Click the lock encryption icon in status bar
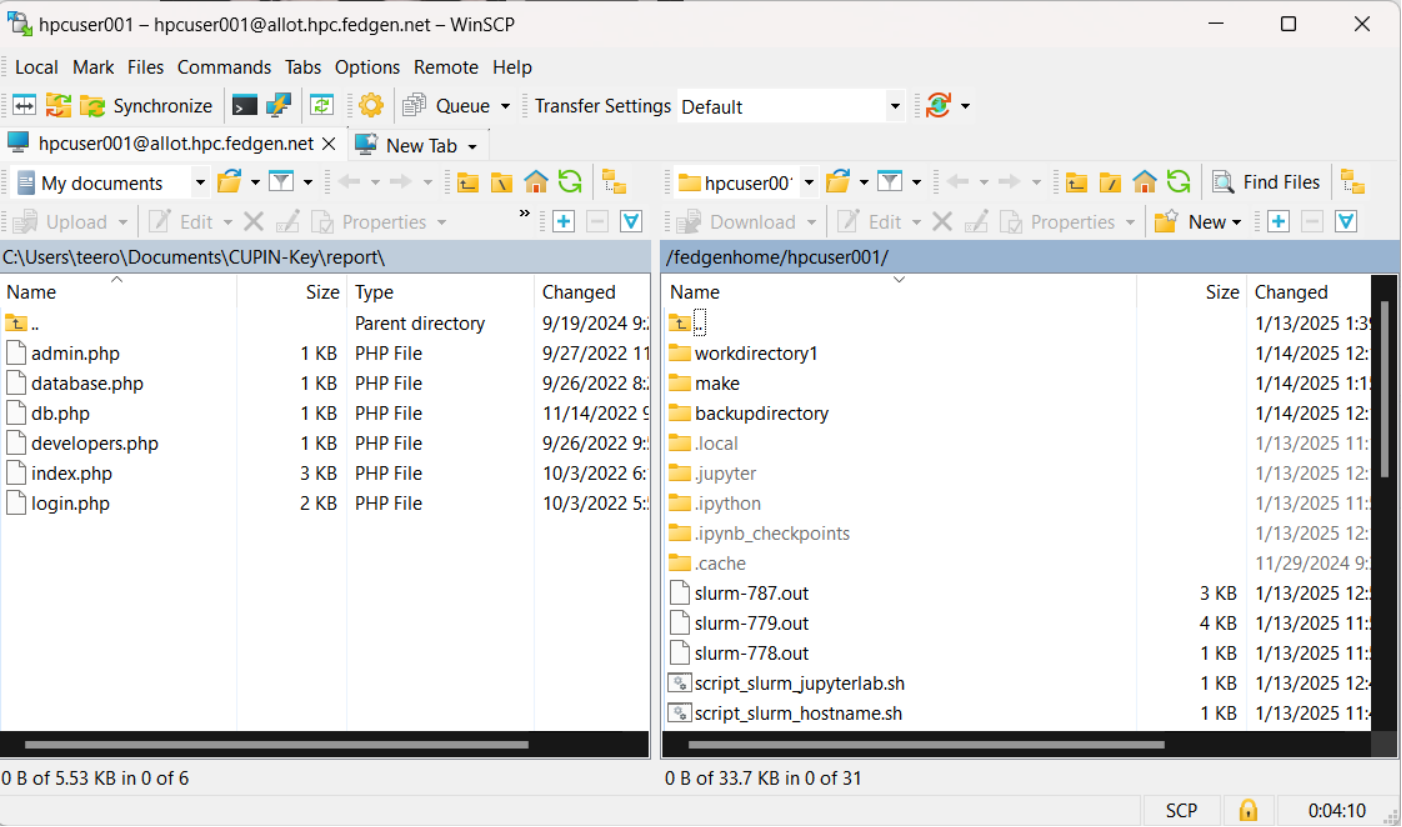Image resolution: width=1402 pixels, height=827 pixels. (x=1248, y=810)
